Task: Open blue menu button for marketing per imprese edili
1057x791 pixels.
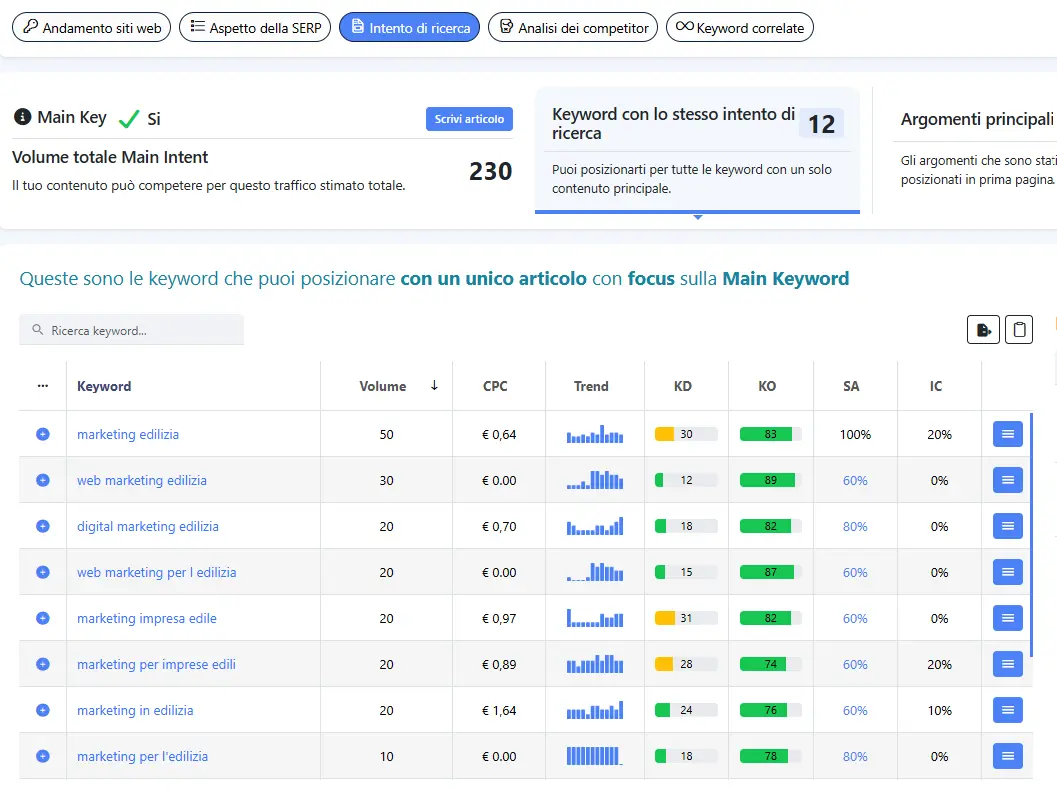Action: pyautogui.click(x=1008, y=664)
